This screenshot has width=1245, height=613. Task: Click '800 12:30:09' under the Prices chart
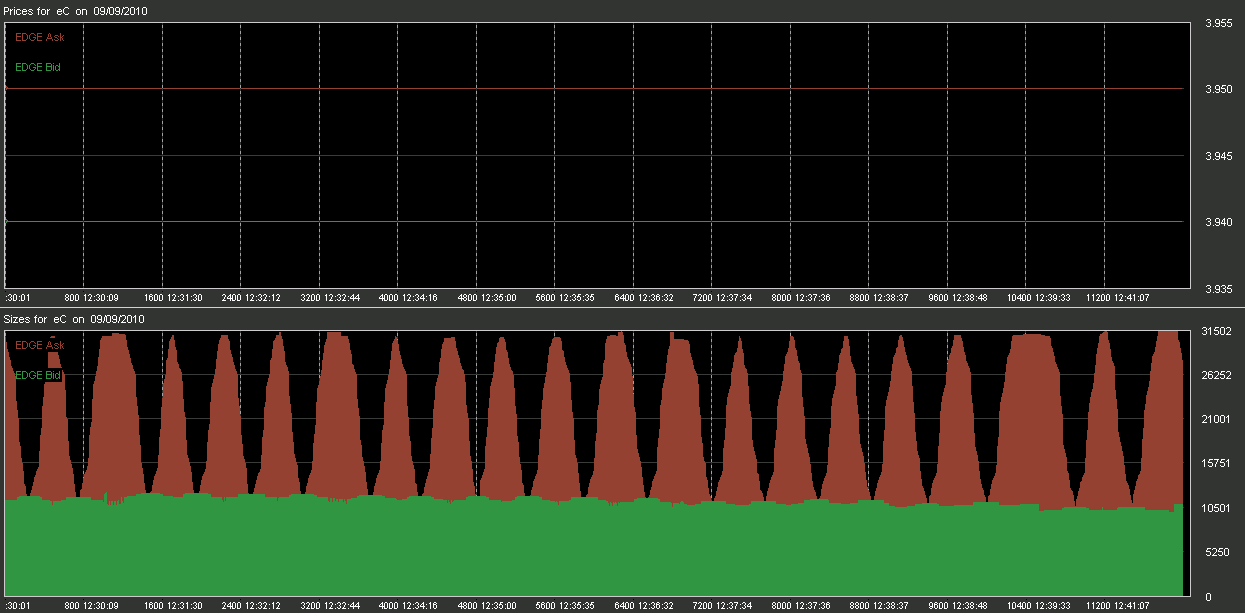point(91,298)
